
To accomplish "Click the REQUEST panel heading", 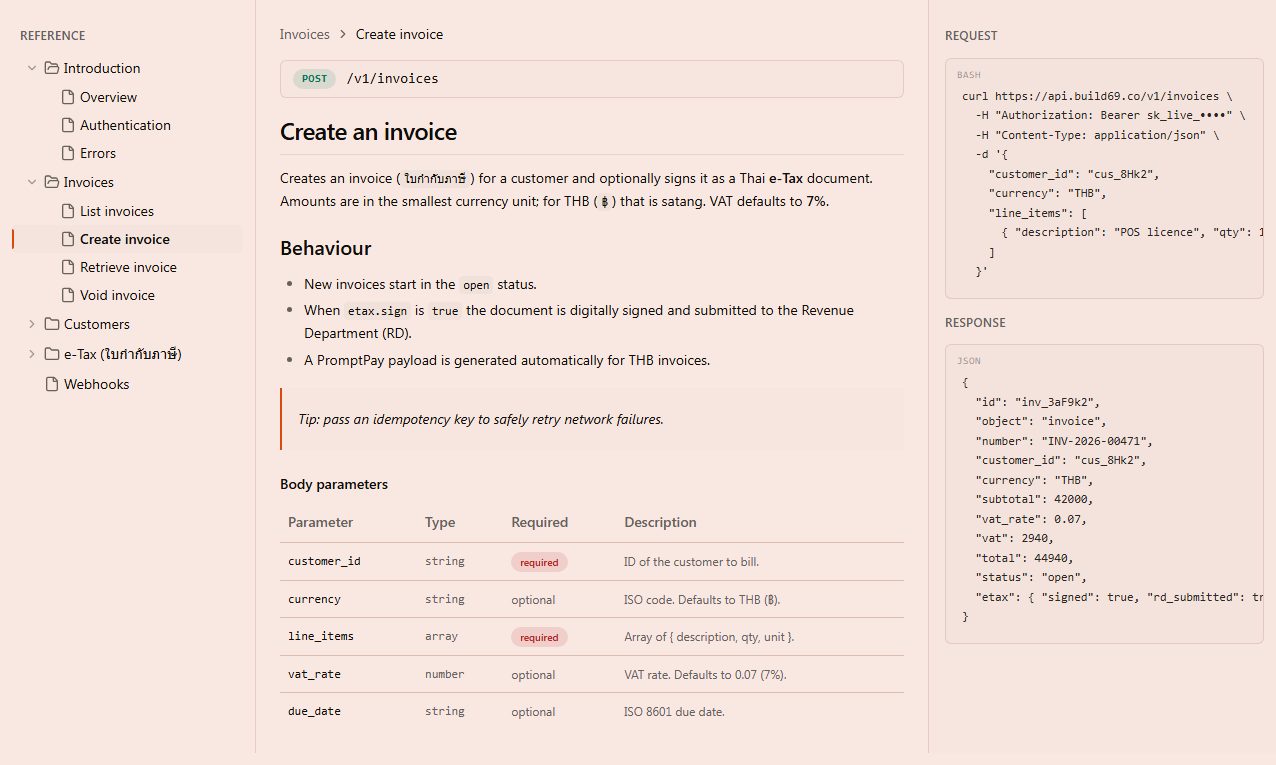I will click(971, 35).
